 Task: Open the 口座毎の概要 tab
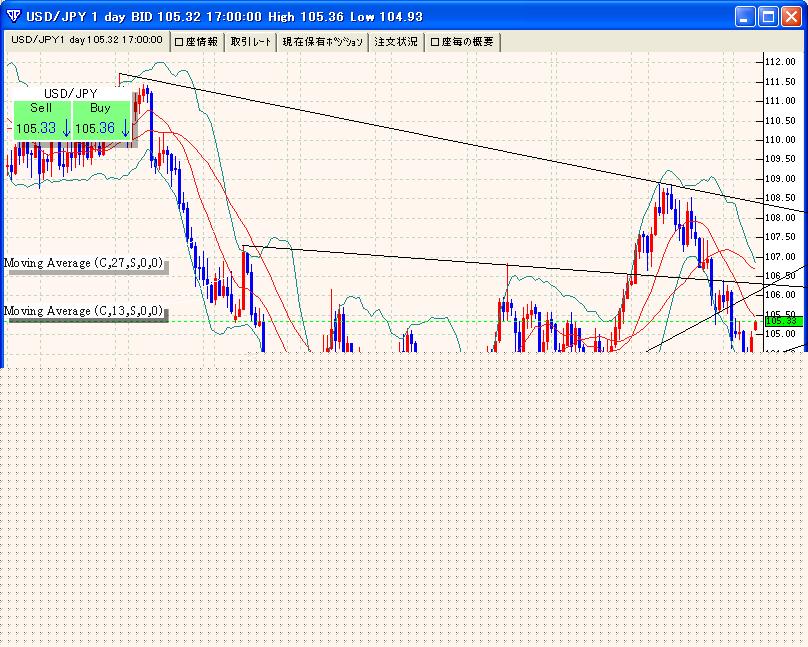pyautogui.click(x=462, y=42)
